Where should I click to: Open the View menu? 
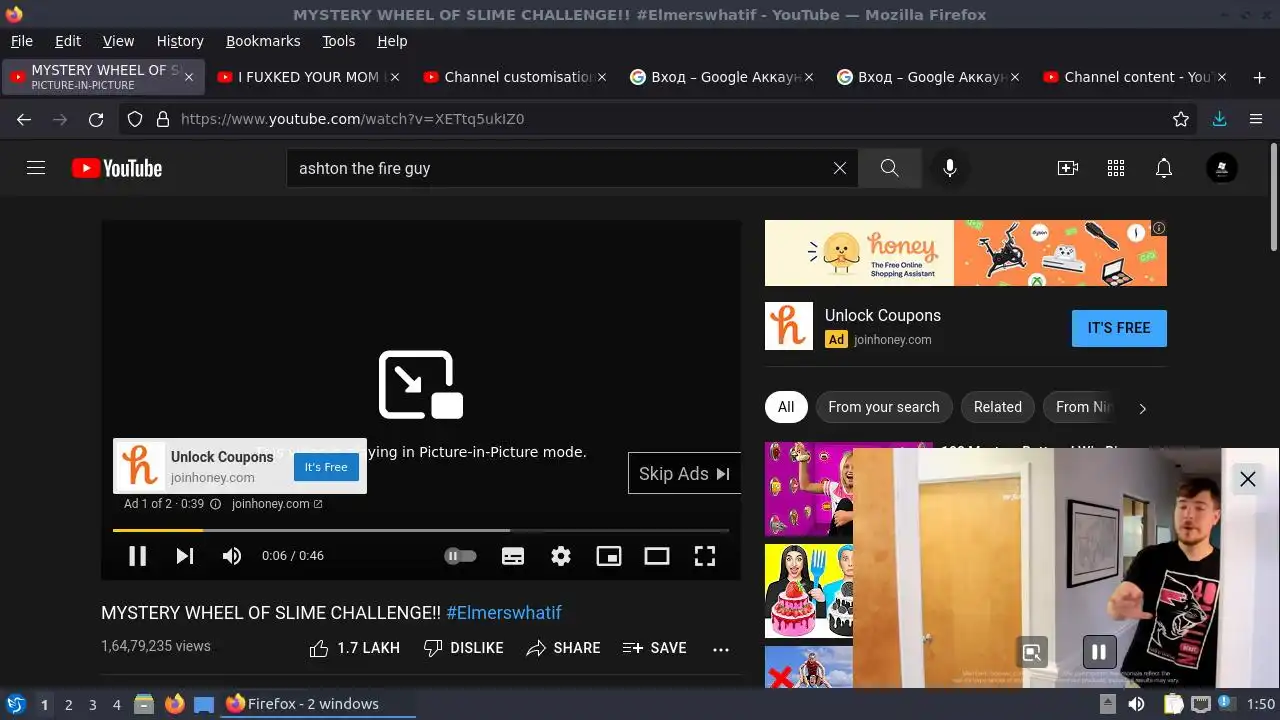pos(118,41)
